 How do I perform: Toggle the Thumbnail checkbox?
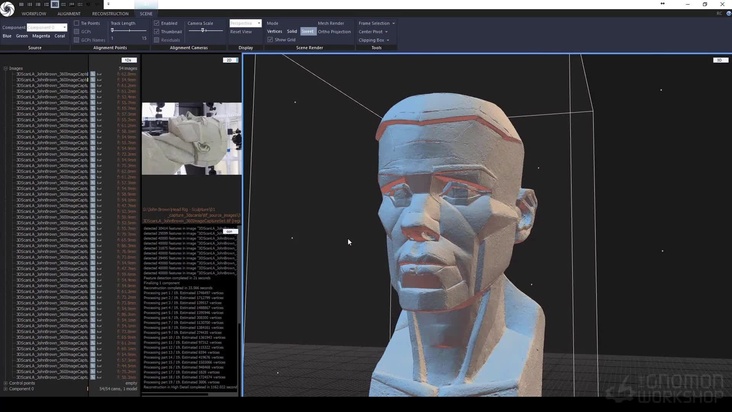click(156, 31)
